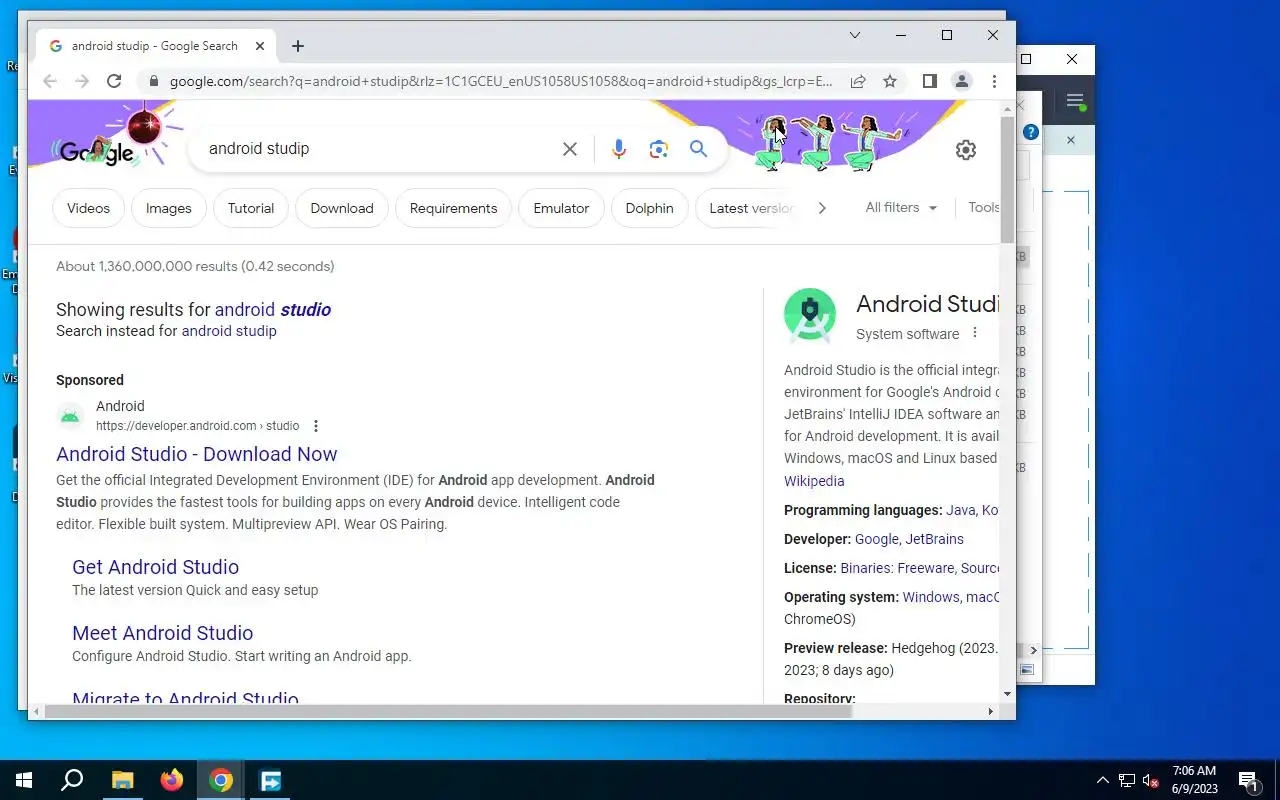The height and width of the screenshot is (800, 1280).
Task: Reload the page in Chrome
Action: (x=114, y=81)
